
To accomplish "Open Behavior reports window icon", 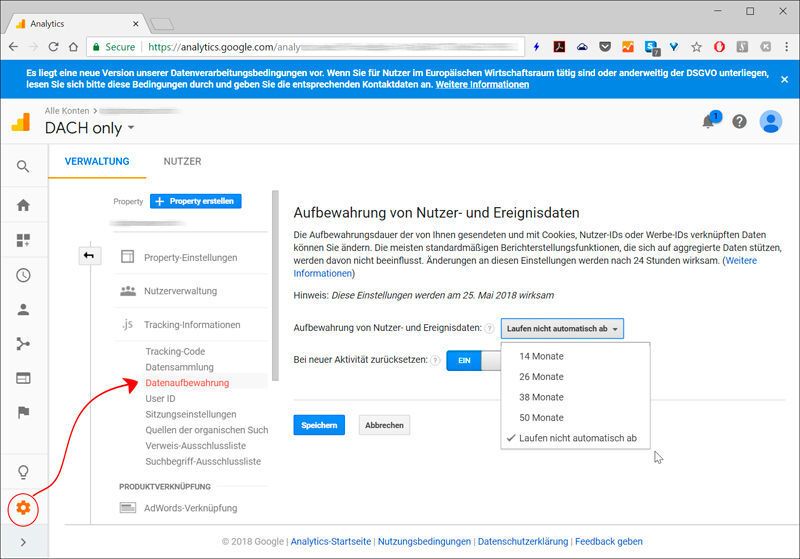I will point(23,378).
